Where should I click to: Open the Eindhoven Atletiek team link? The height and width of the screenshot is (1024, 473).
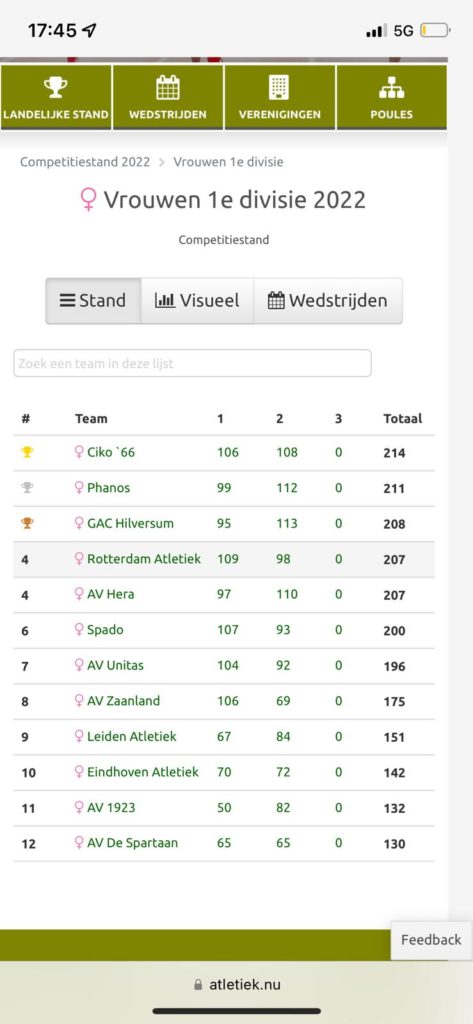[x=137, y=772]
